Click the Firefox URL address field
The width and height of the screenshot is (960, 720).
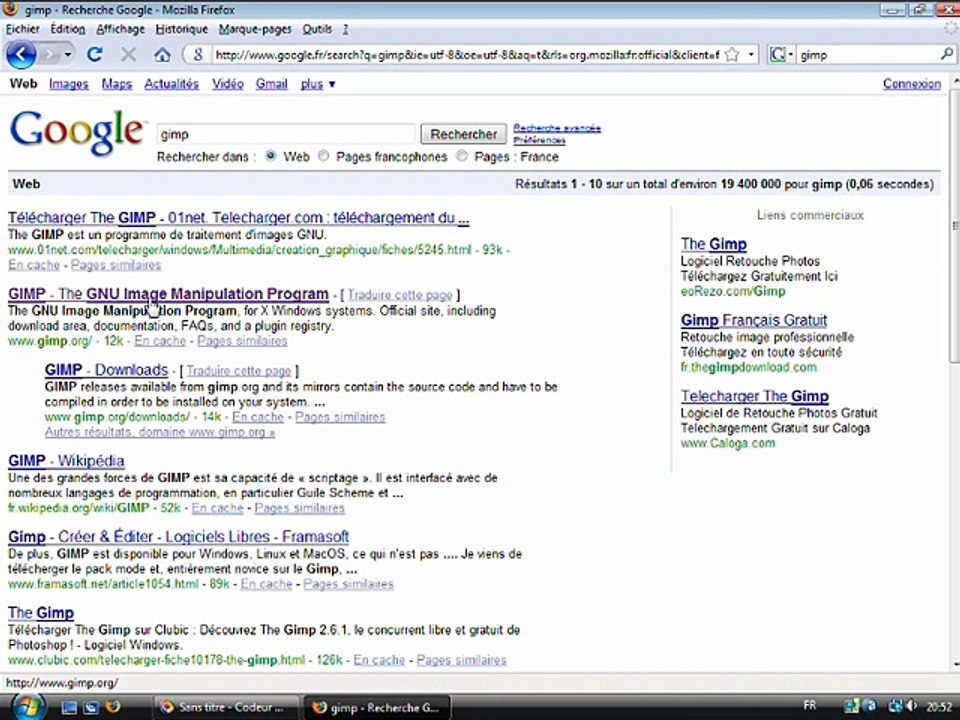[467, 55]
